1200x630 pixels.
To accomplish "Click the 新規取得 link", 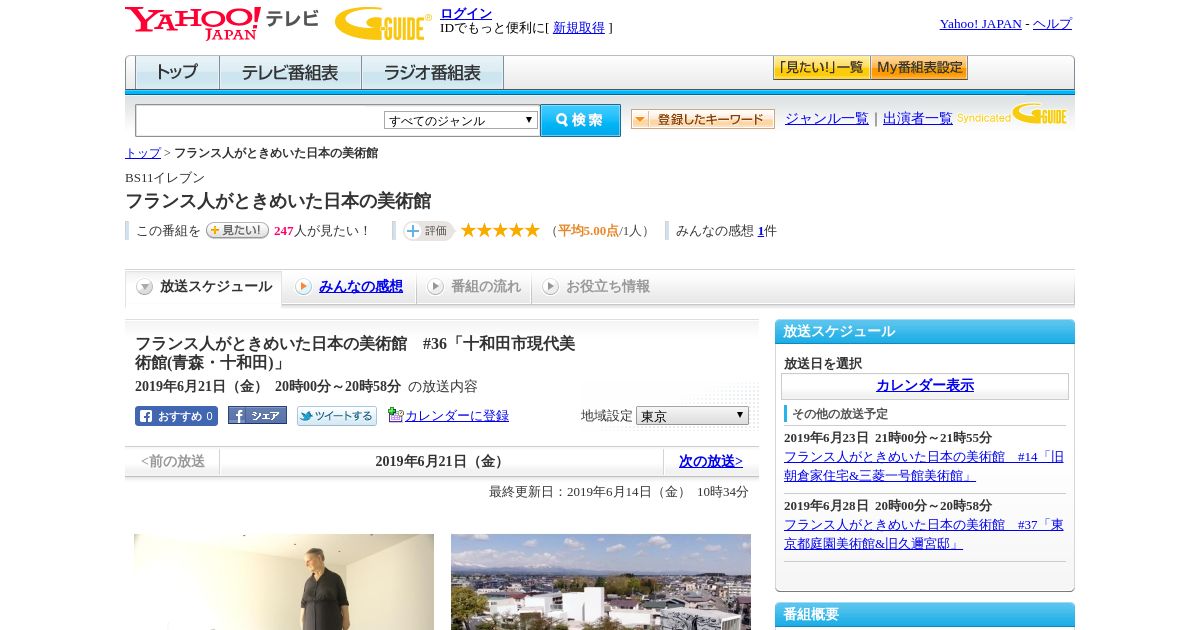I will point(579,28).
